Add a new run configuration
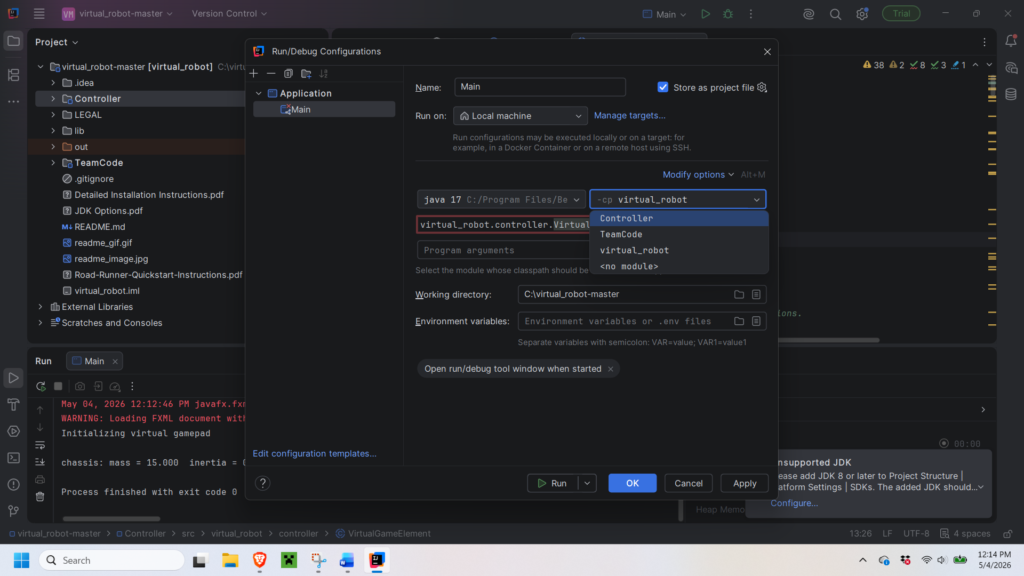The height and width of the screenshot is (576, 1024). pos(254,74)
